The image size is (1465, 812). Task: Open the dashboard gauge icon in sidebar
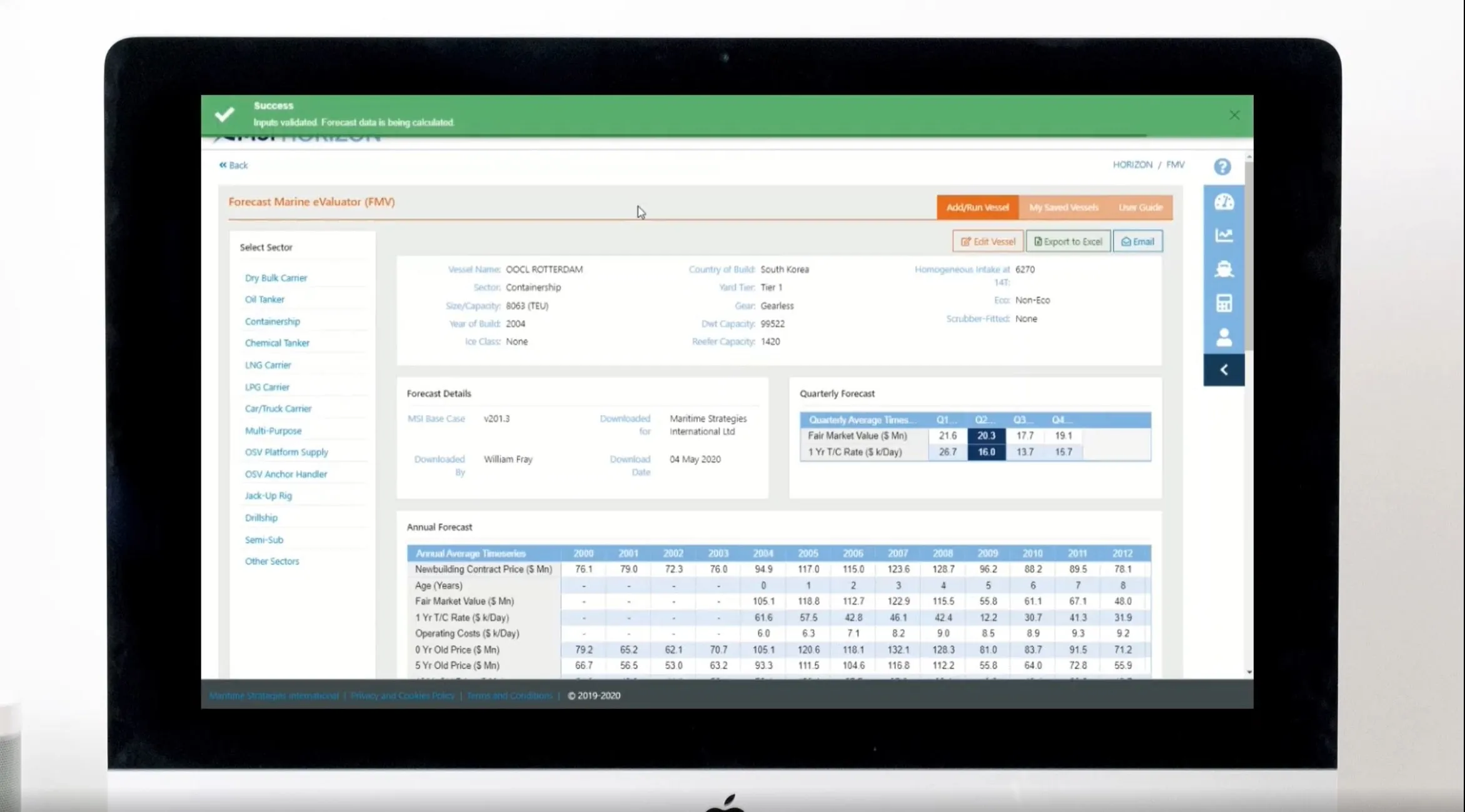pos(1224,202)
